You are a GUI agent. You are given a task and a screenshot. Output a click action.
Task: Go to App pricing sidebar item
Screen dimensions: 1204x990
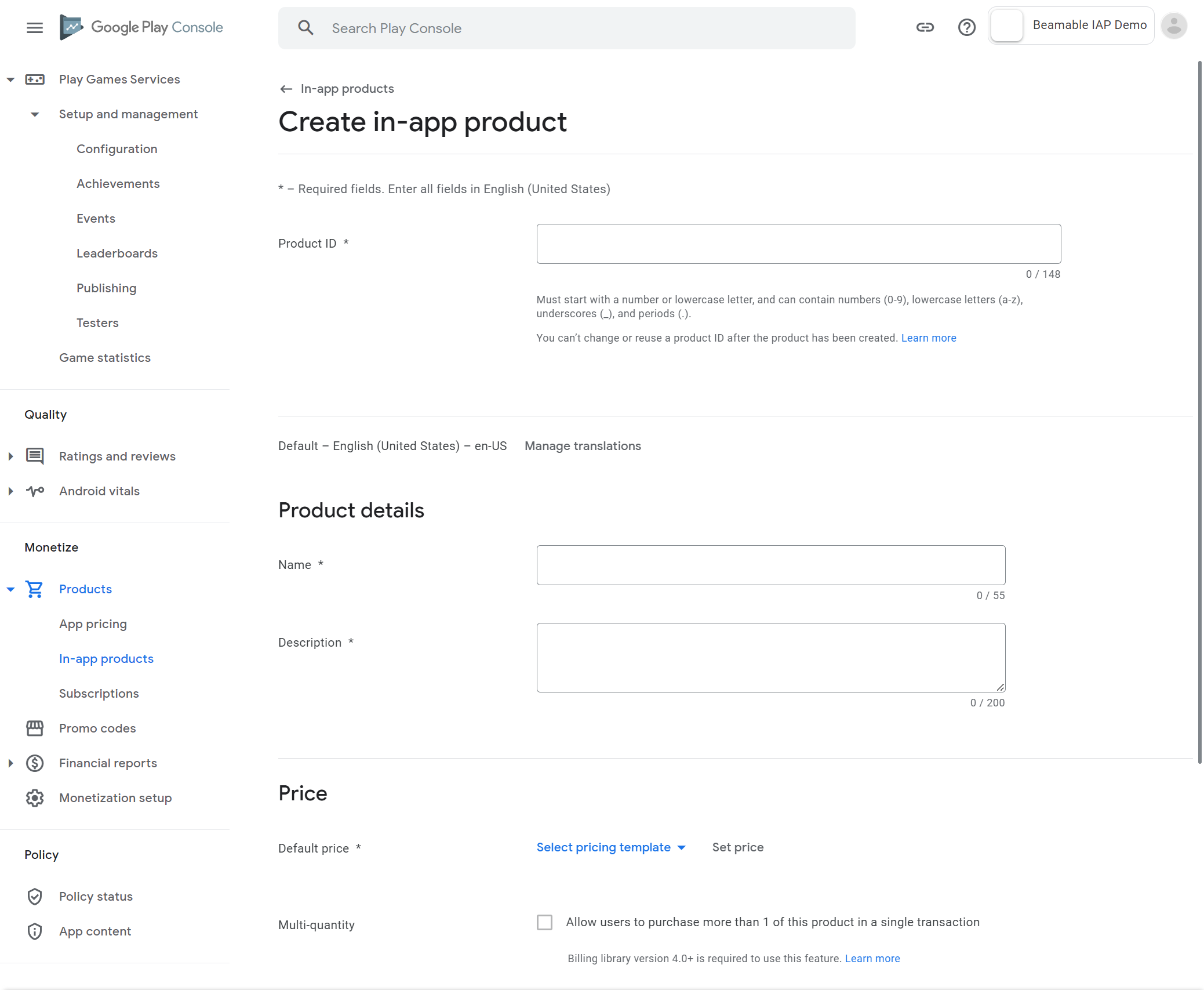93,624
